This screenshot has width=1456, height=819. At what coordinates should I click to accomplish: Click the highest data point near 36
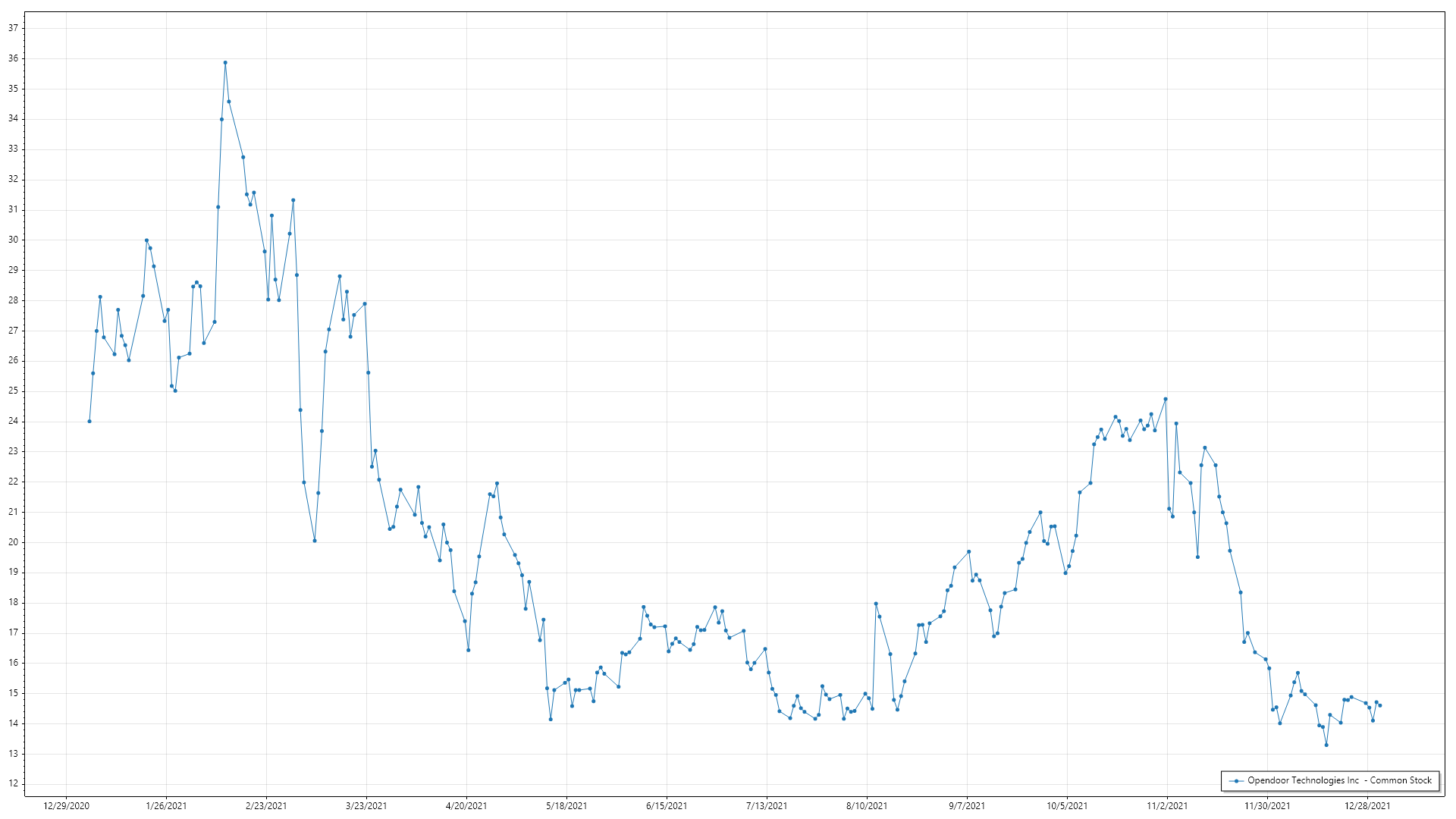(225, 63)
